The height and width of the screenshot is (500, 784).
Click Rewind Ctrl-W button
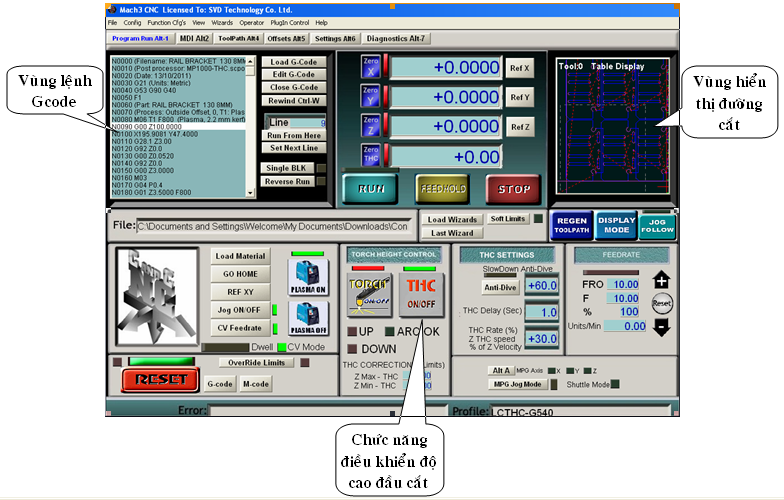[294, 100]
